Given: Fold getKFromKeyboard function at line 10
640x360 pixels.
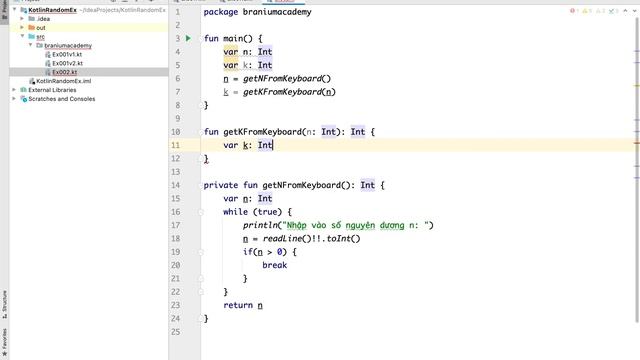Looking at the screenshot, I should point(201,132).
